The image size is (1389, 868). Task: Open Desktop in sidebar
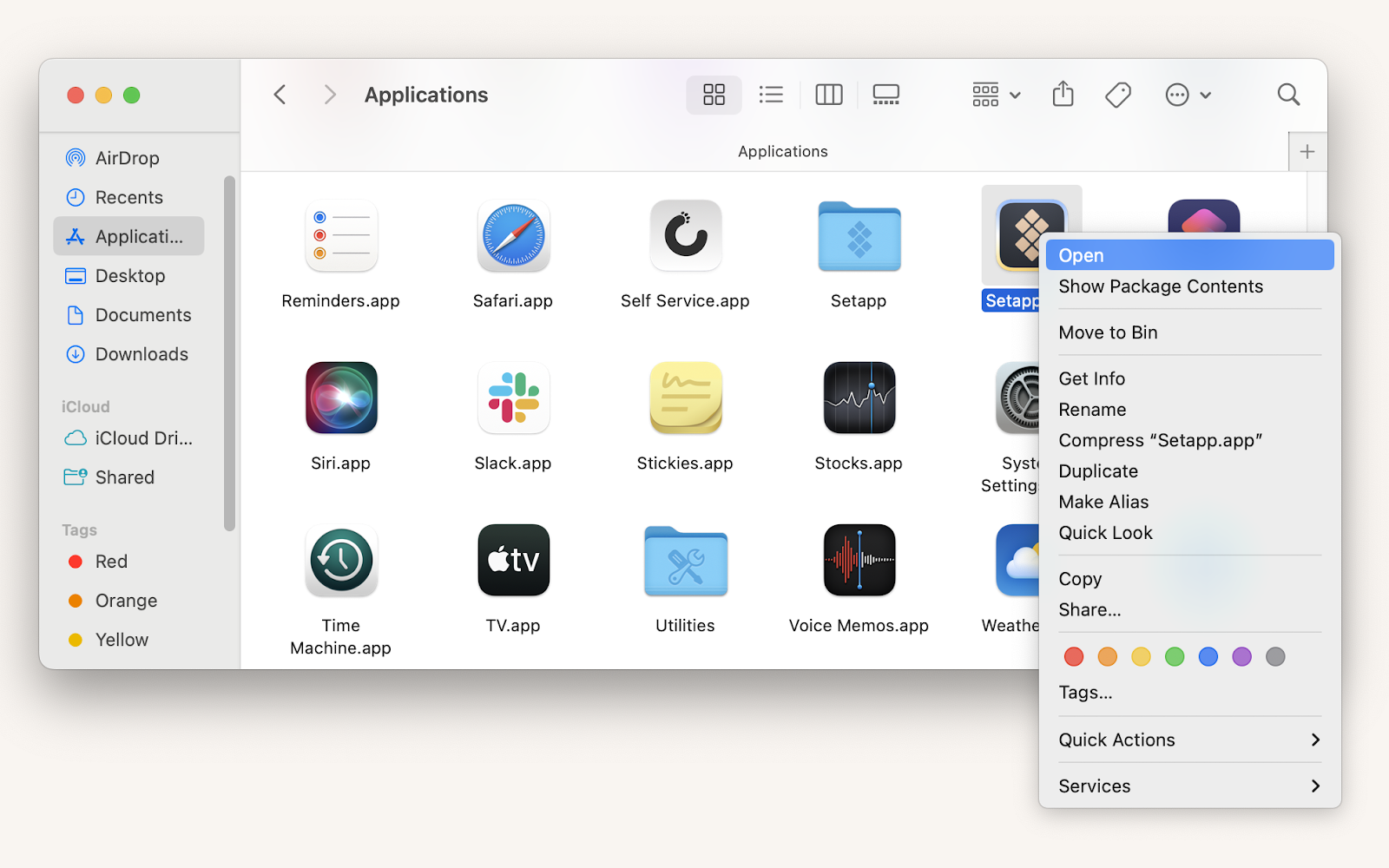point(128,275)
